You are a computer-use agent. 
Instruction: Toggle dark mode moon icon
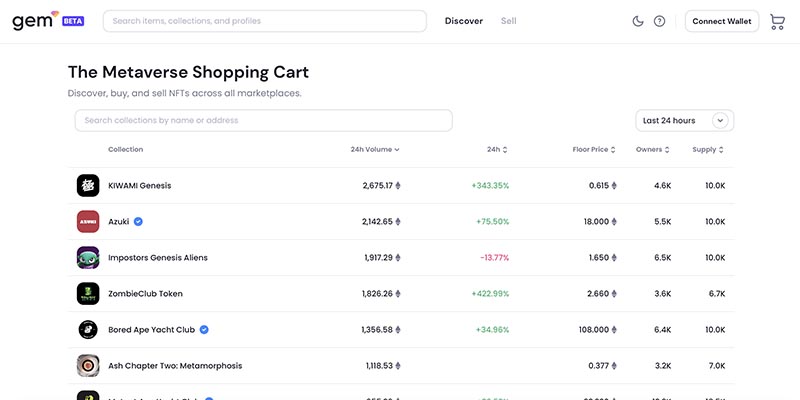pos(638,21)
